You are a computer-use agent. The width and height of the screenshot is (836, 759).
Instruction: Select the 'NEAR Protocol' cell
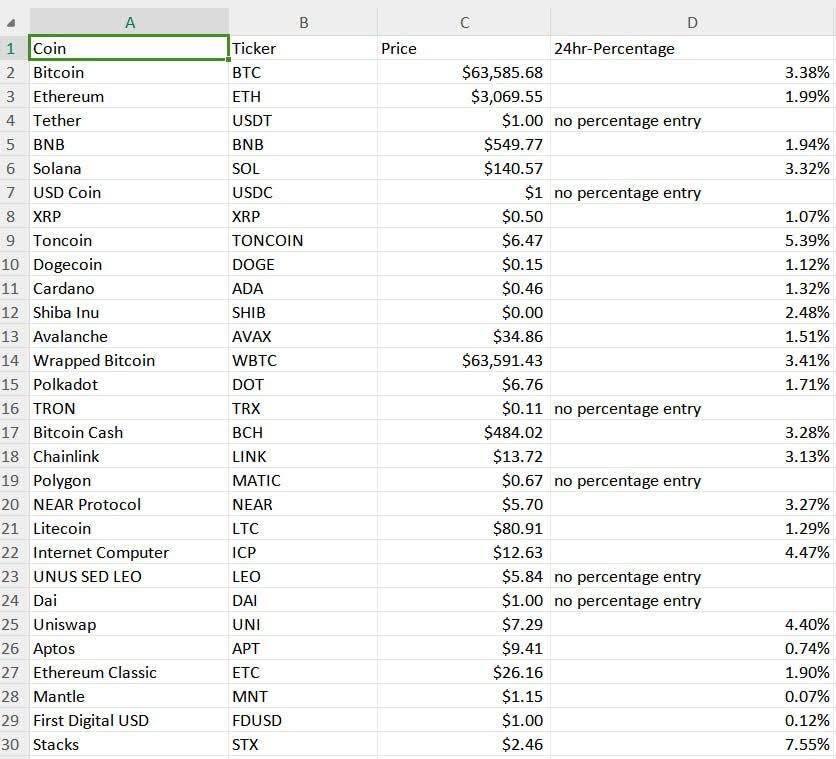(x=129, y=504)
